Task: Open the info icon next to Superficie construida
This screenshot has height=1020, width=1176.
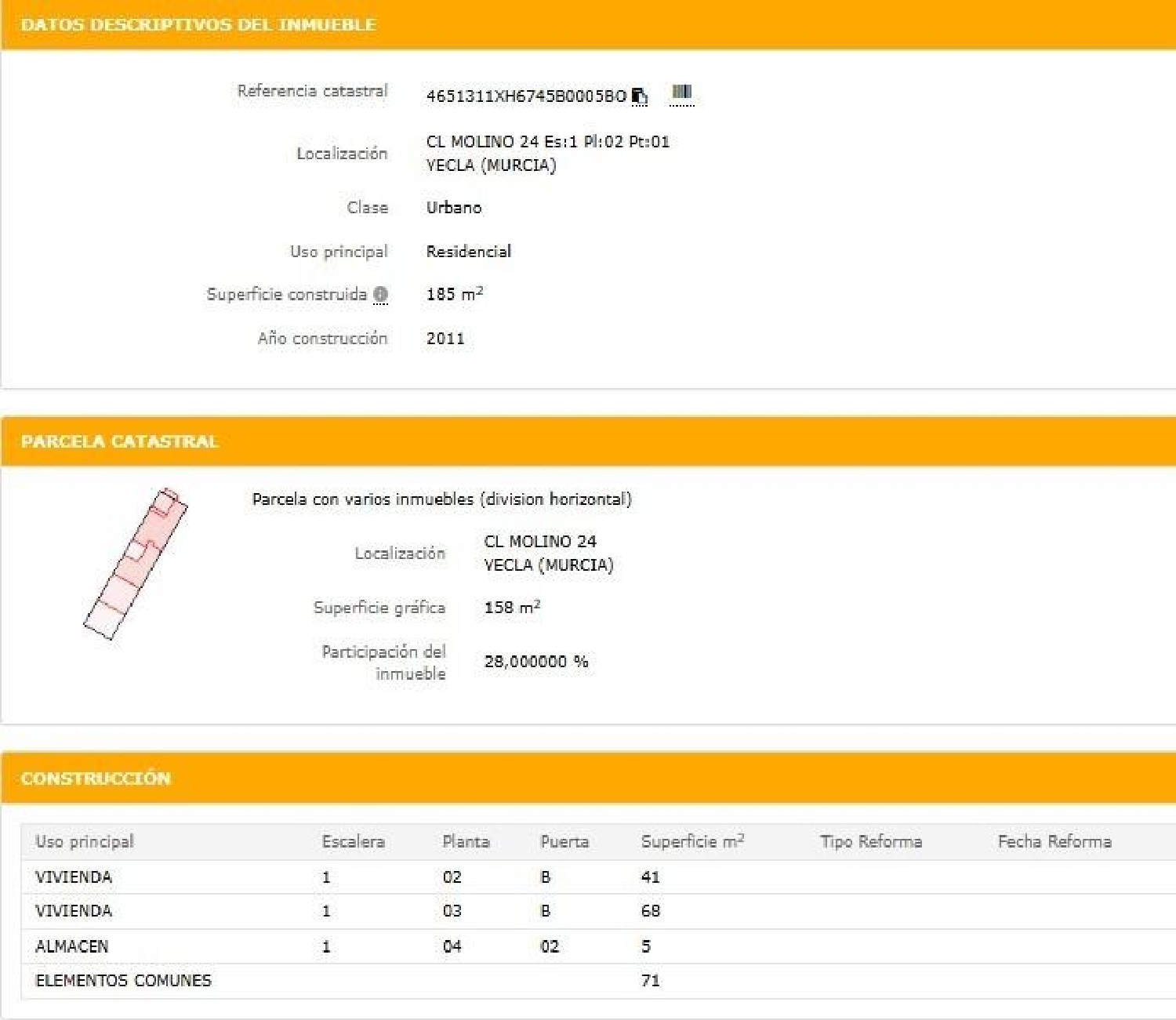Action: [381, 295]
